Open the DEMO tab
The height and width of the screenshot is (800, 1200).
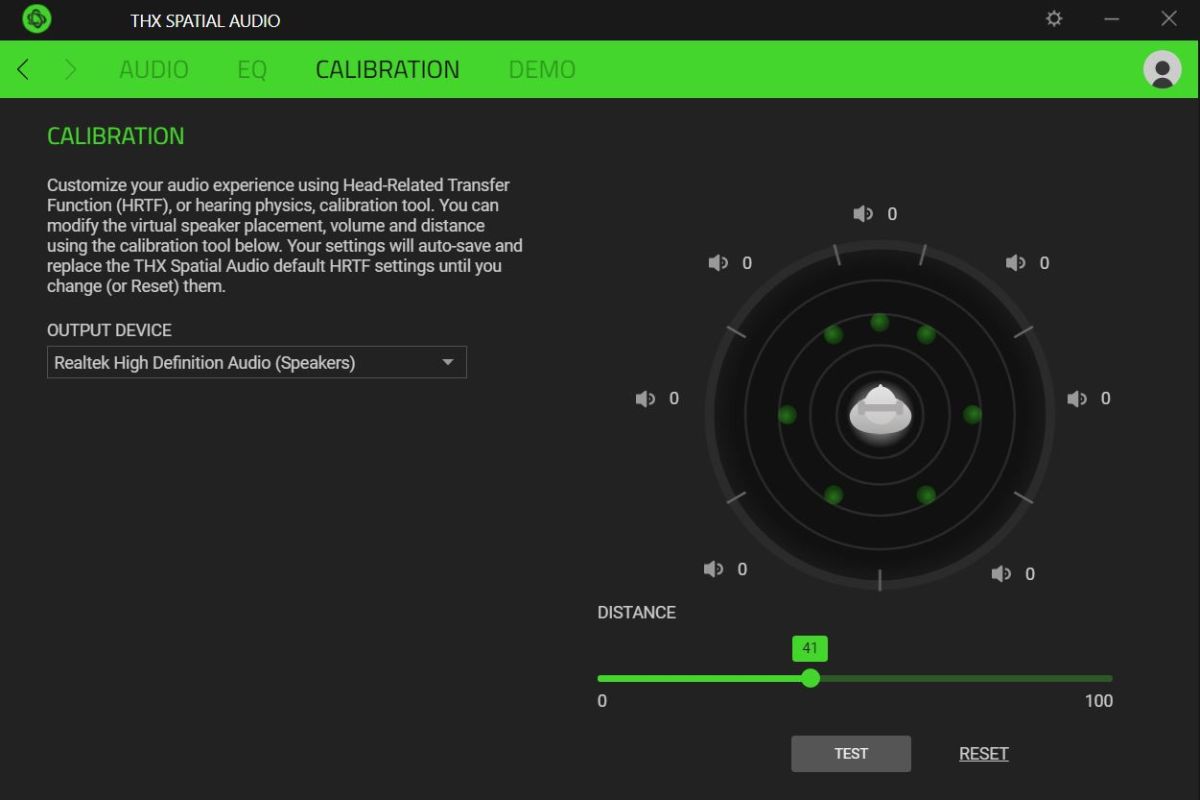(x=541, y=69)
